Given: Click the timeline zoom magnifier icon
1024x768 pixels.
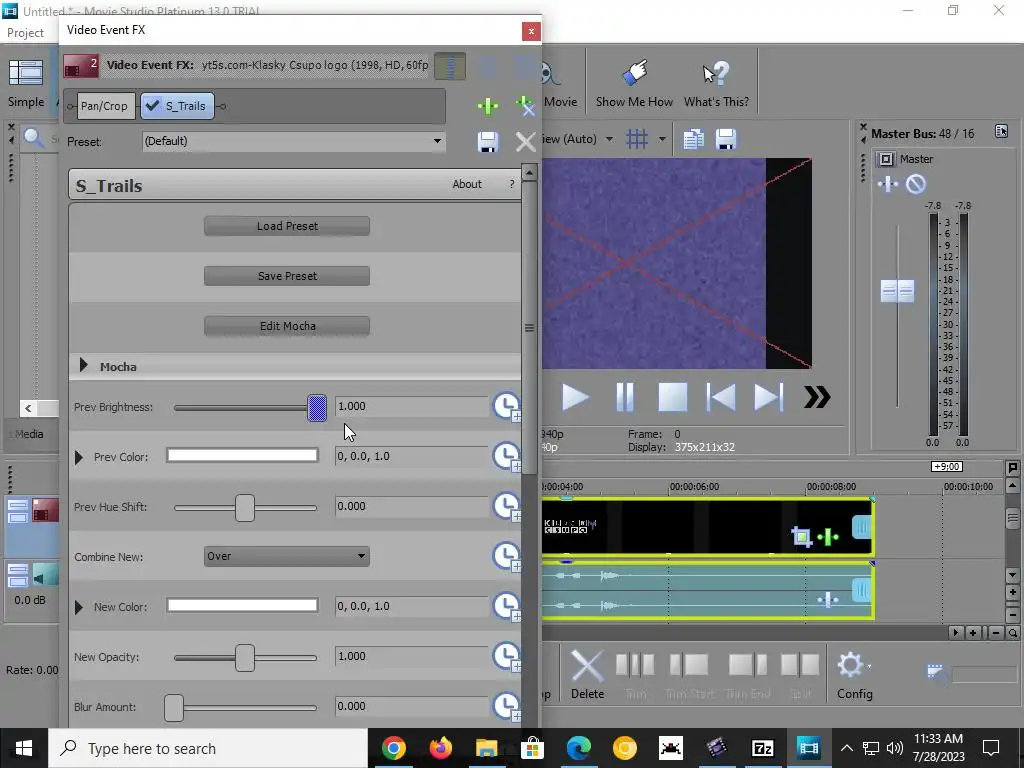Looking at the screenshot, I should [x=1012, y=633].
